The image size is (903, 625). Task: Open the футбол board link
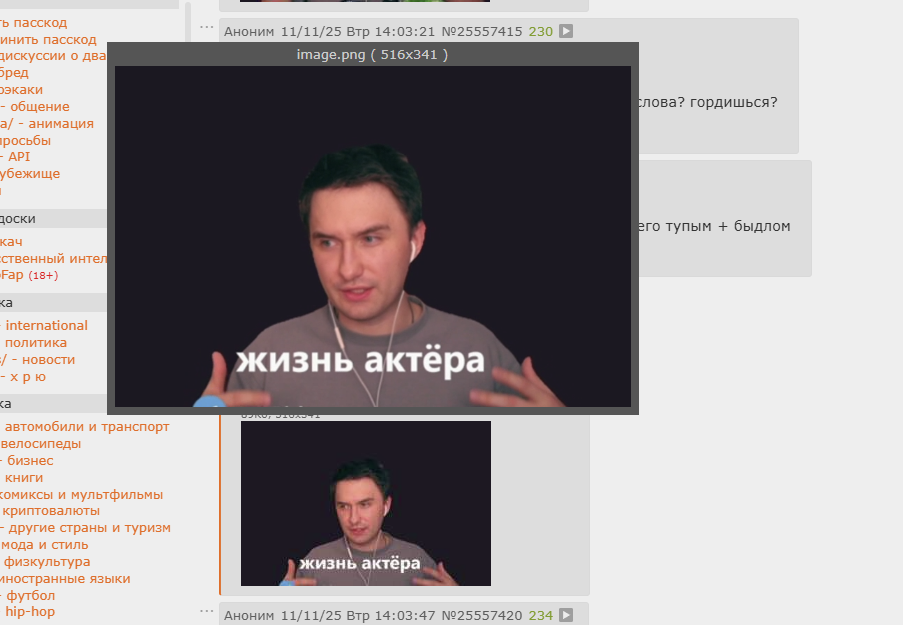pyautogui.click(x=28, y=596)
